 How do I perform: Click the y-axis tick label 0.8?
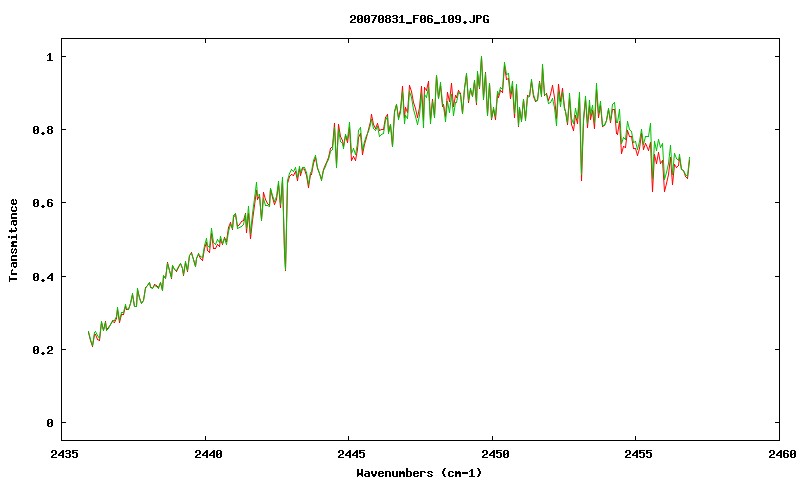coord(43,130)
